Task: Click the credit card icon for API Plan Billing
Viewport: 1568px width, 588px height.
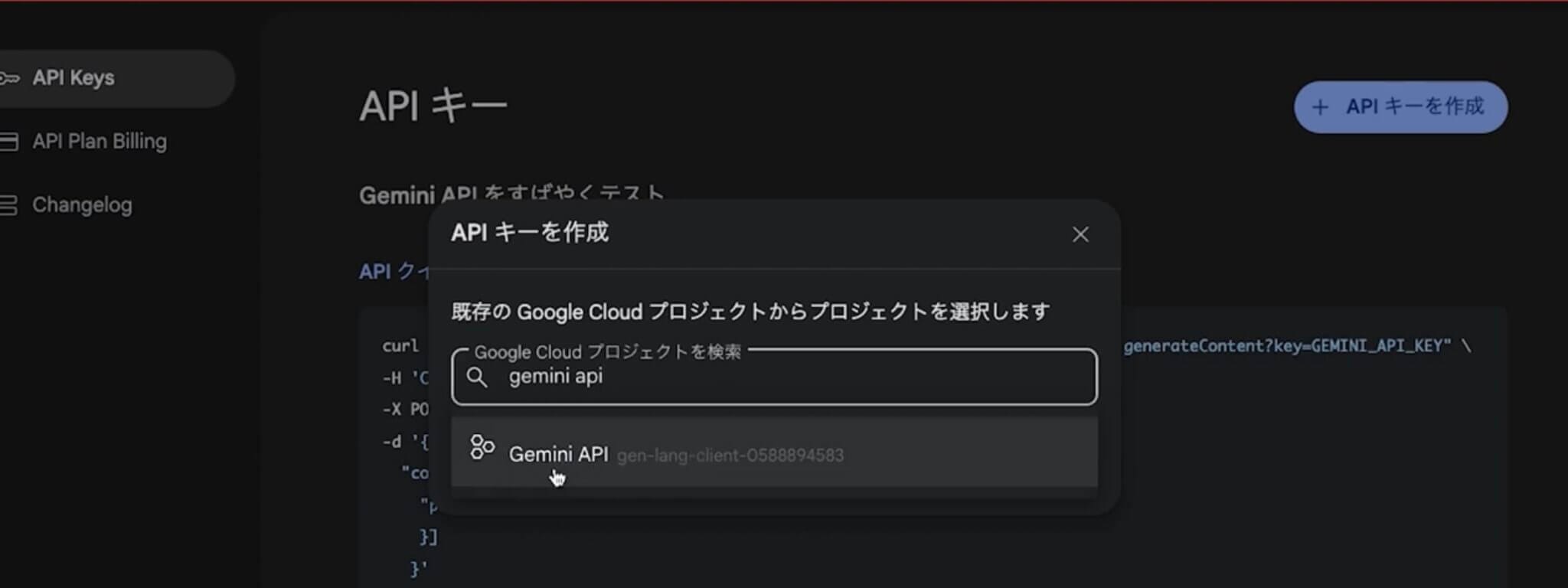Action: (9, 142)
